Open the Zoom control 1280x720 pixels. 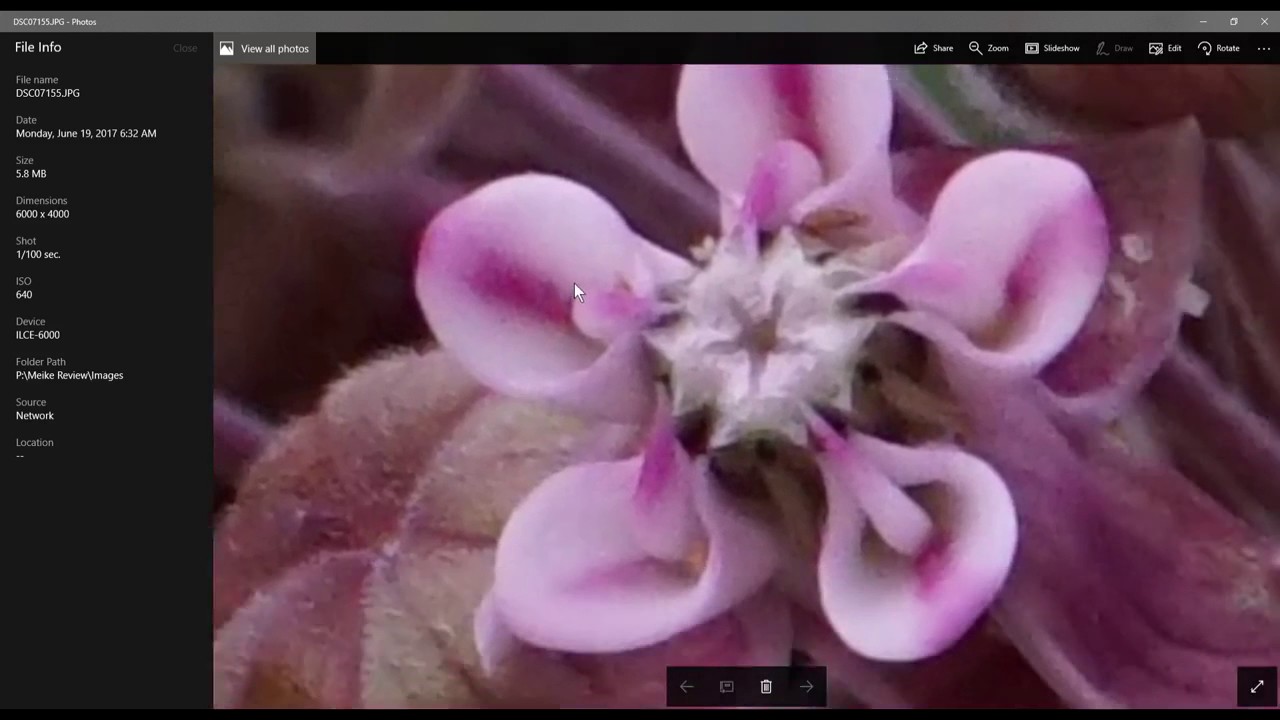tap(988, 48)
